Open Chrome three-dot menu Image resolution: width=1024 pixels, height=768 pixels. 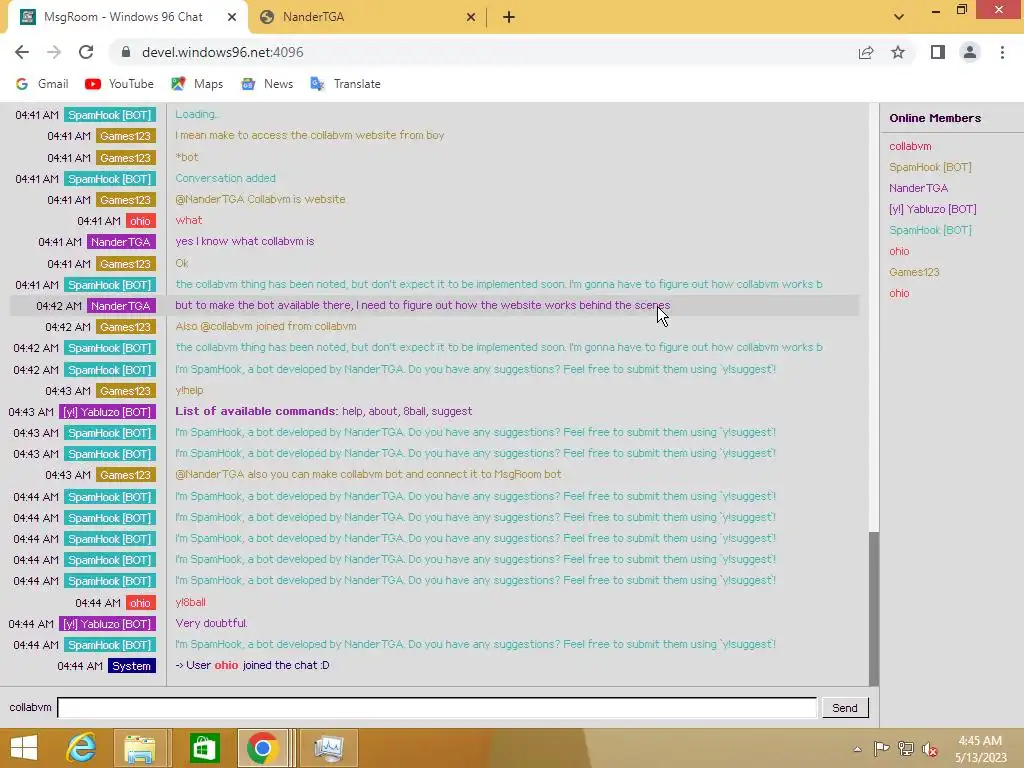(x=1002, y=52)
